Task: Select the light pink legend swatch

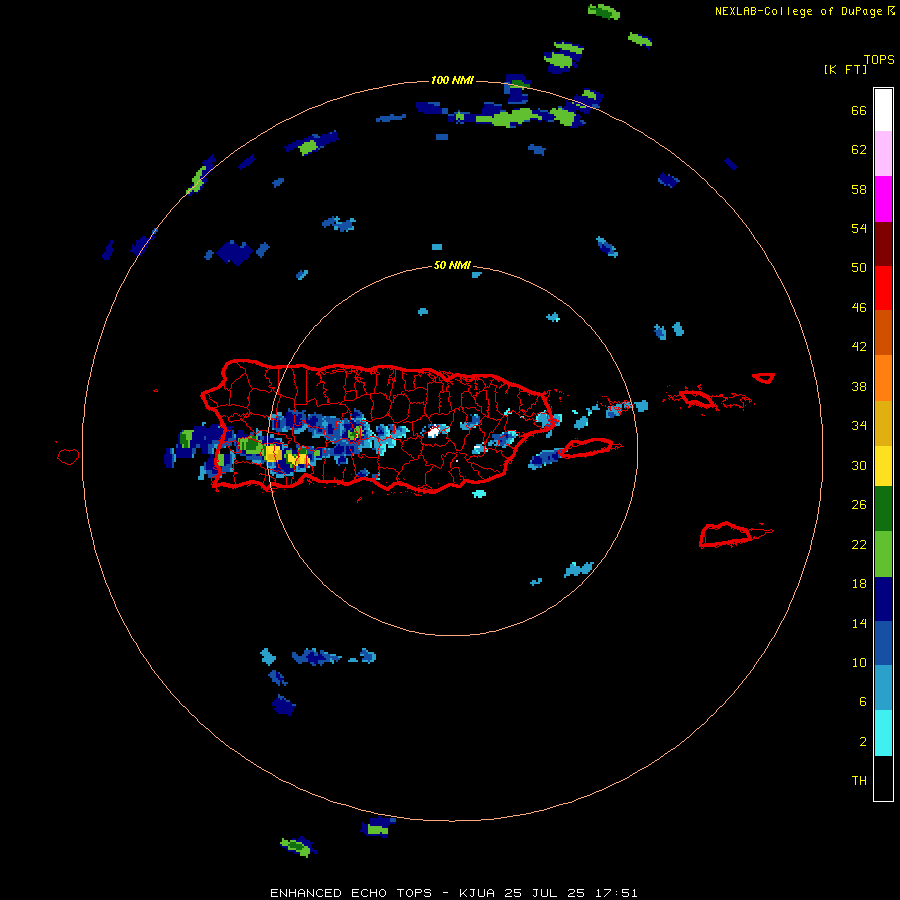Action: click(x=883, y=154)
